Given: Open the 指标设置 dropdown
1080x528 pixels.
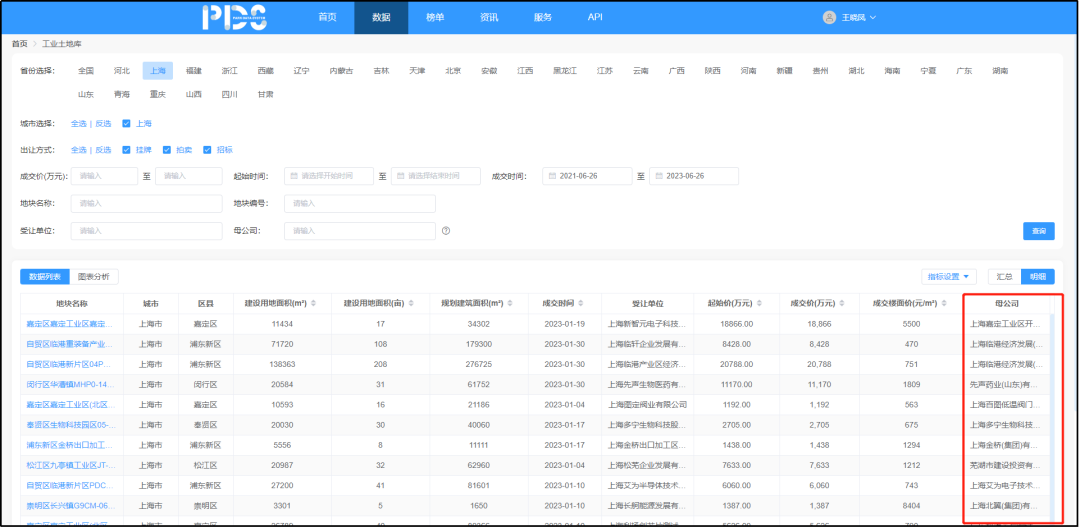Looking at the screenshot, I should pos(949,277).
